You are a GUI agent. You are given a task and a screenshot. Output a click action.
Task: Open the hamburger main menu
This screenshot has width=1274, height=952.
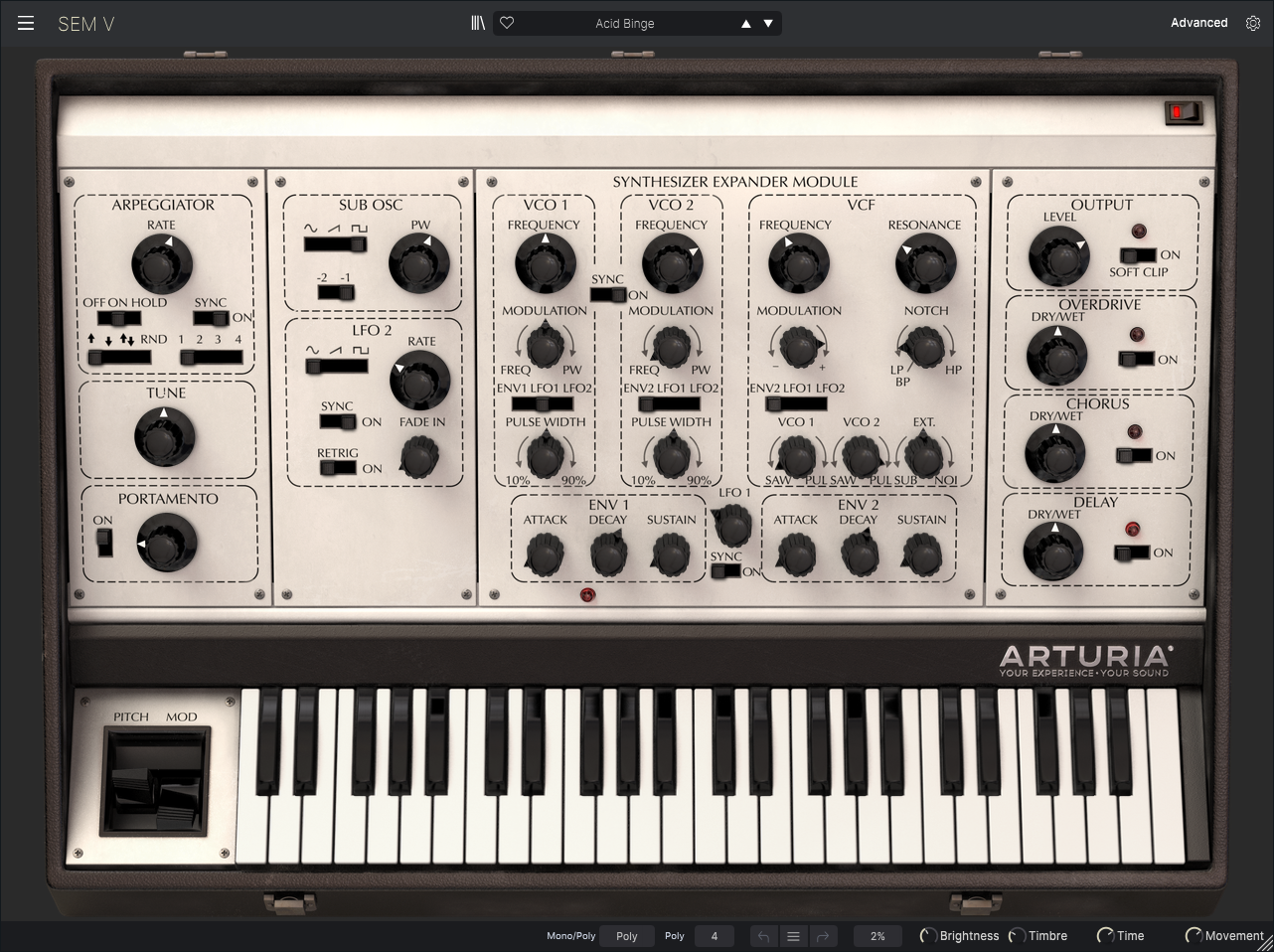pos(26,23)
